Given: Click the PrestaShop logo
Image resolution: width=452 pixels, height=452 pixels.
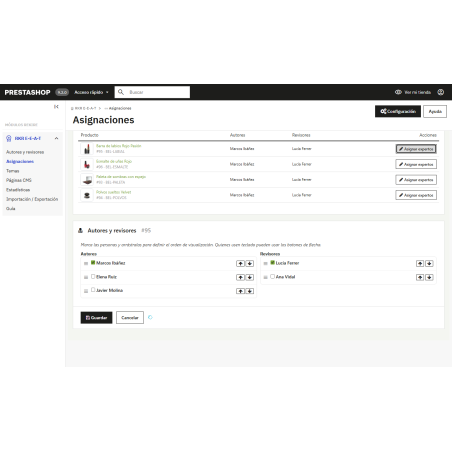Looking at the screenshot, I should tap(27, 92).
